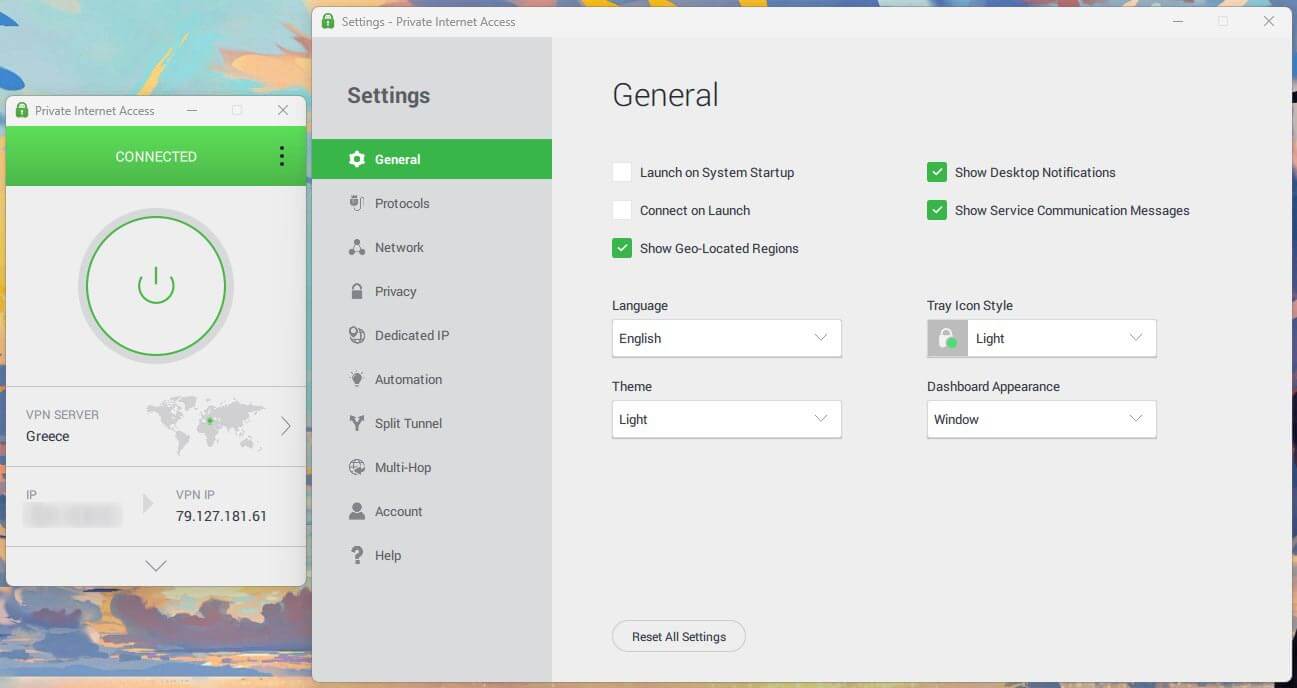Click the Protocols plug icon

357,203
